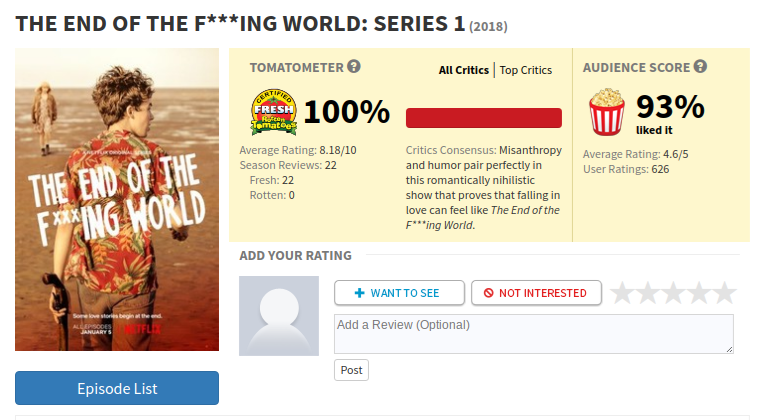Switch to the Top Critics tab
The height and width of the screenshot is (420, 776).
coord(526,70)
